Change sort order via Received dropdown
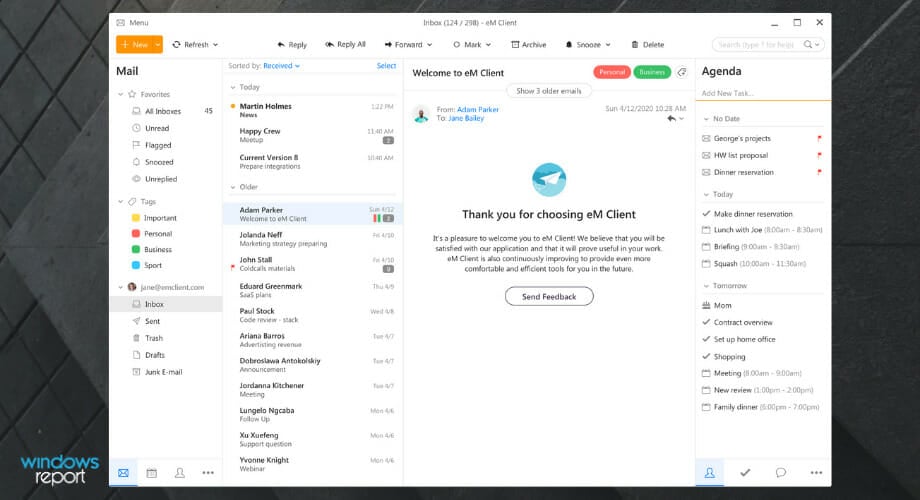920x500 pixels. click(282, 66)
